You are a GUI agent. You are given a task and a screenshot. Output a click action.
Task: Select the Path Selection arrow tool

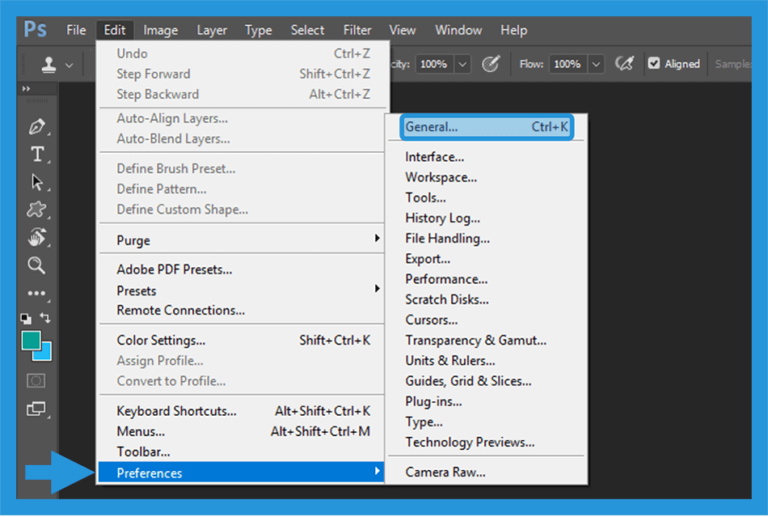tap(37, 182)
